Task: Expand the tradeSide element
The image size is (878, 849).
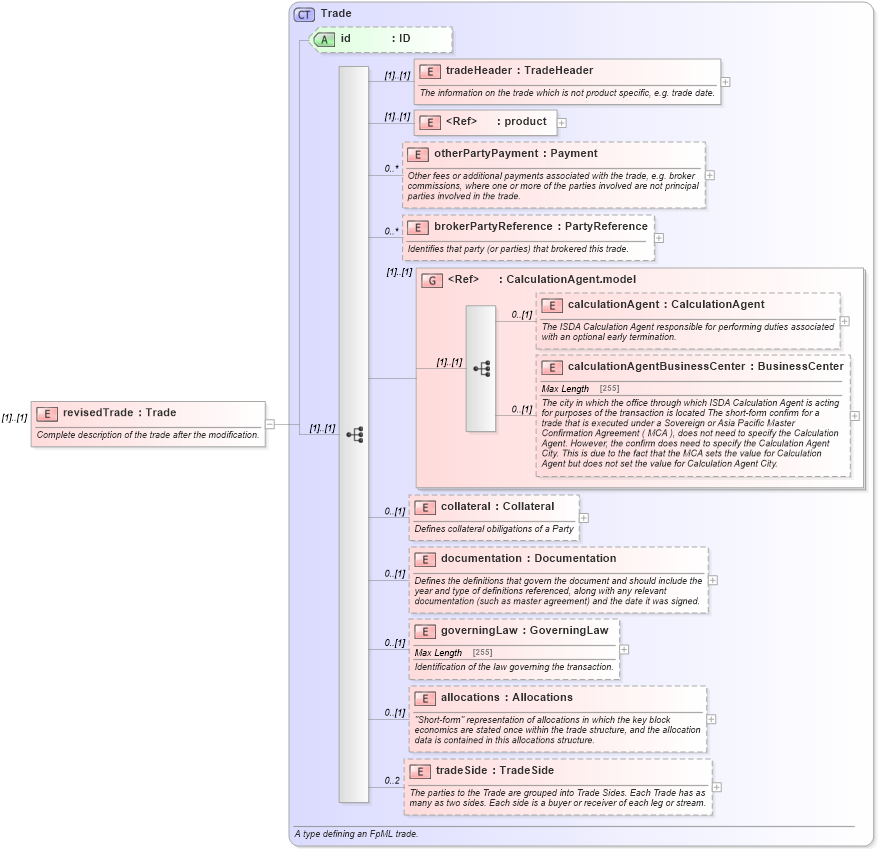Action: [717, 787]
